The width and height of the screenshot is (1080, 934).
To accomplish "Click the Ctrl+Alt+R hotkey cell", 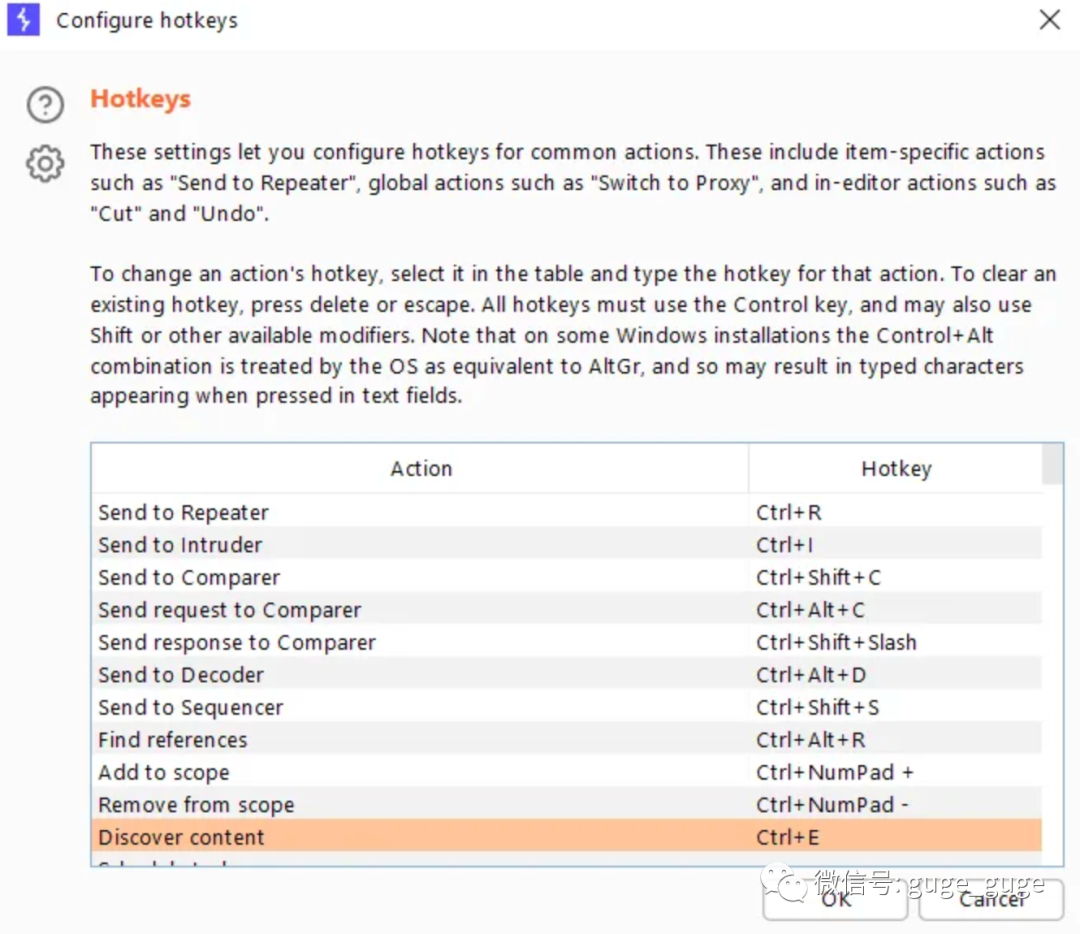I will pyautogui.click(x=895, y=739).
